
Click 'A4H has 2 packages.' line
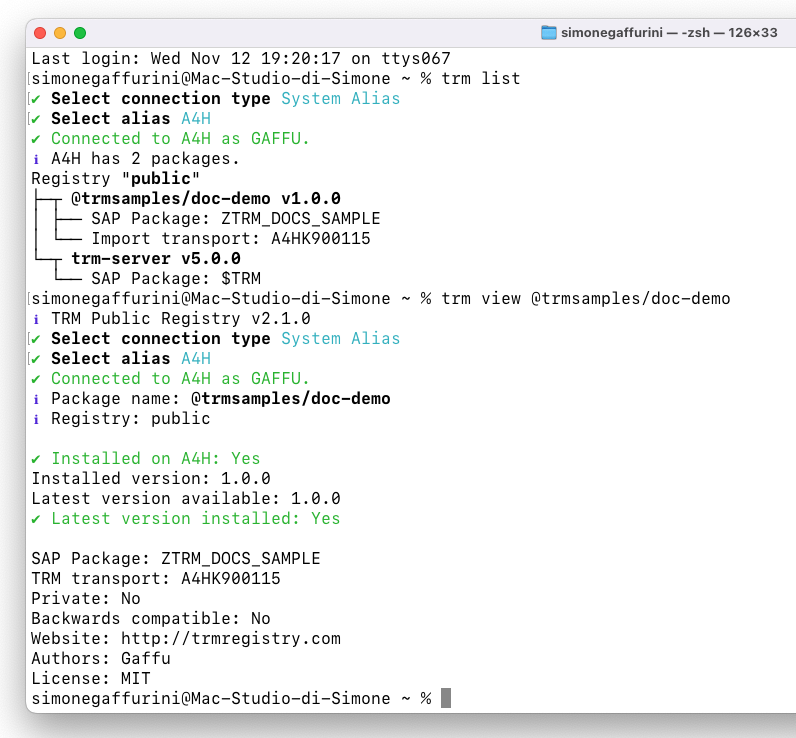pyautogui.click(x=145, y=159)
